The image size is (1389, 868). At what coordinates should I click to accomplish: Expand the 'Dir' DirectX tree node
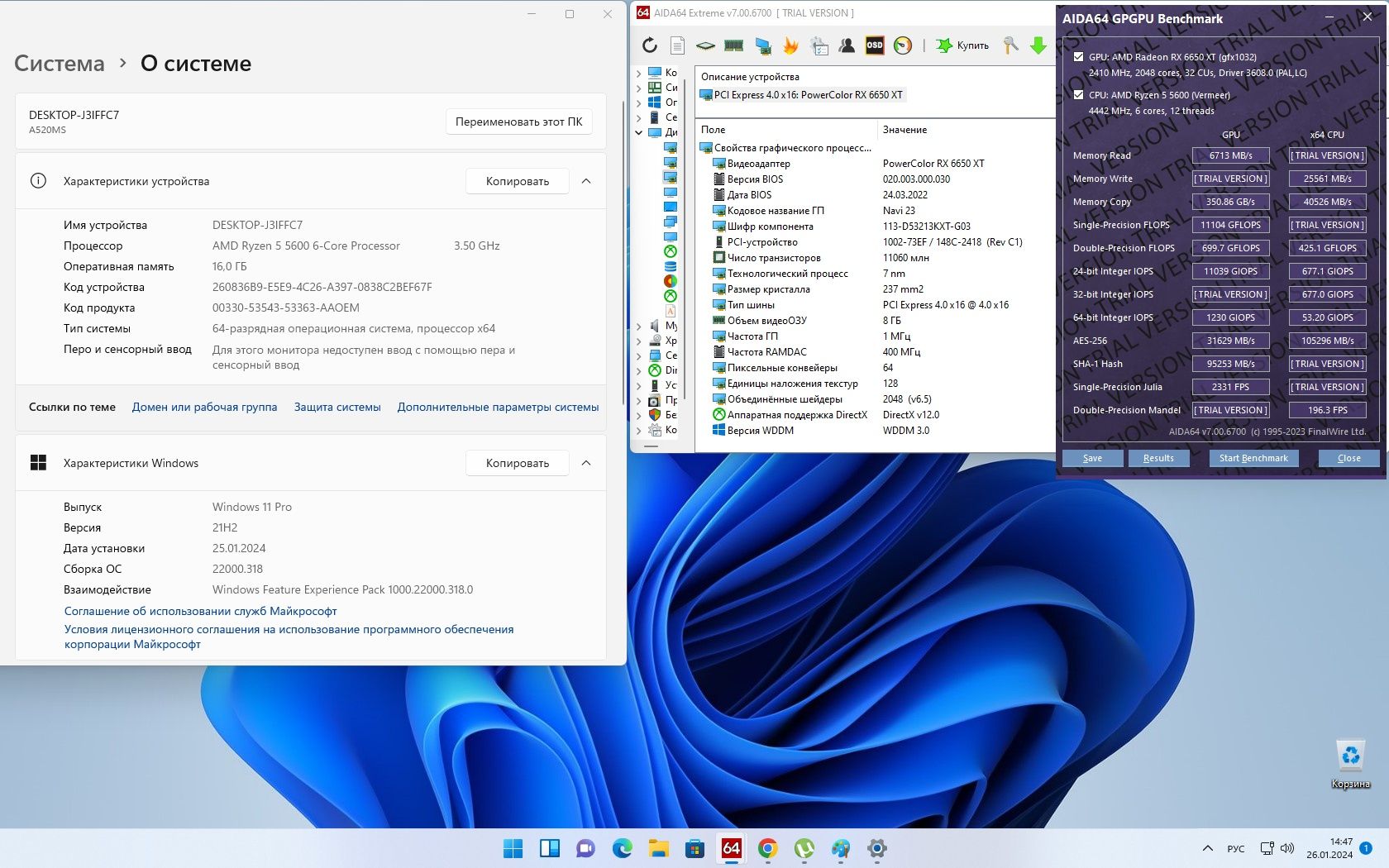point(638,370)
